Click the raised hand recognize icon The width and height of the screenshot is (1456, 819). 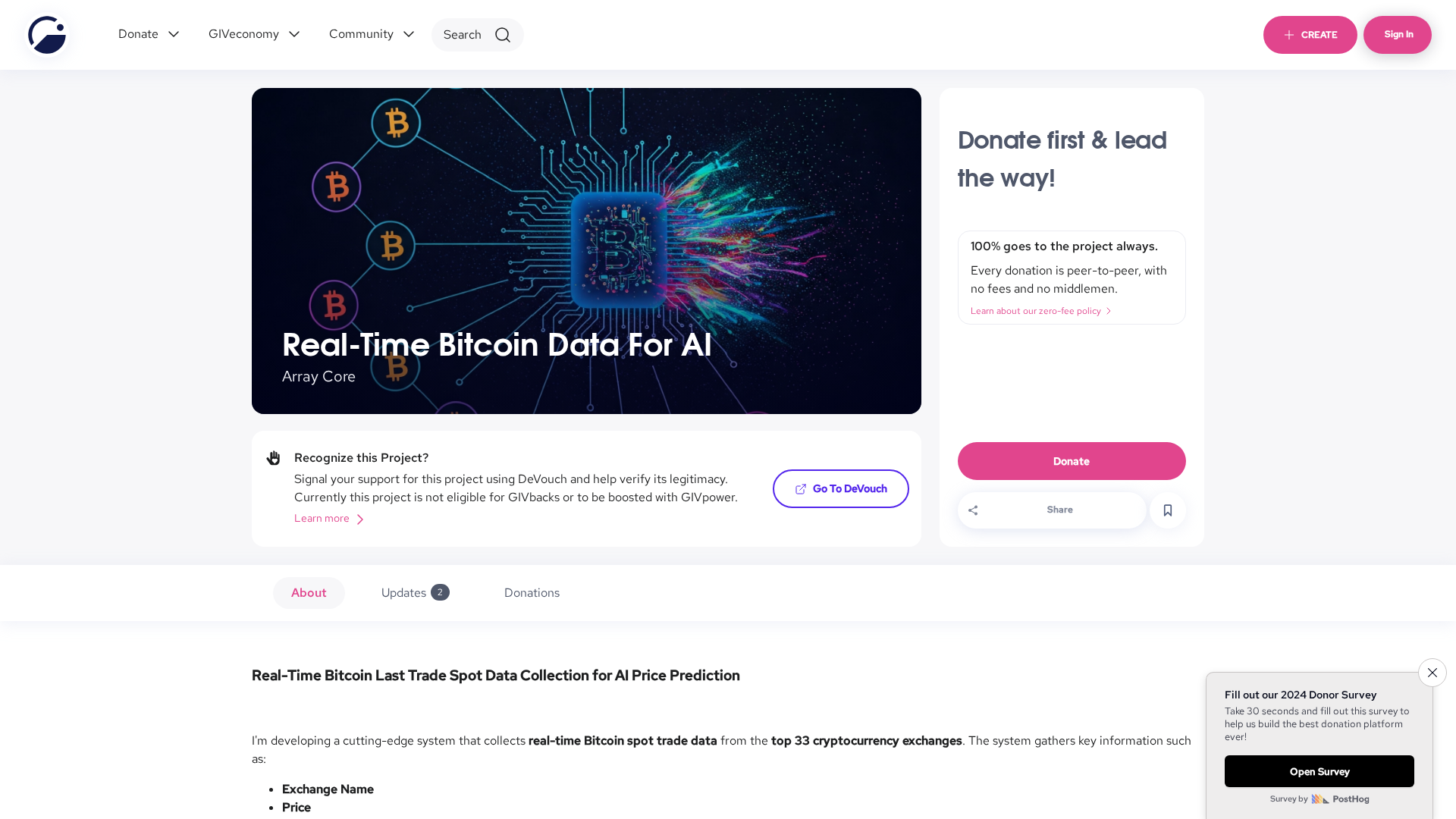(x=274, y=458)
